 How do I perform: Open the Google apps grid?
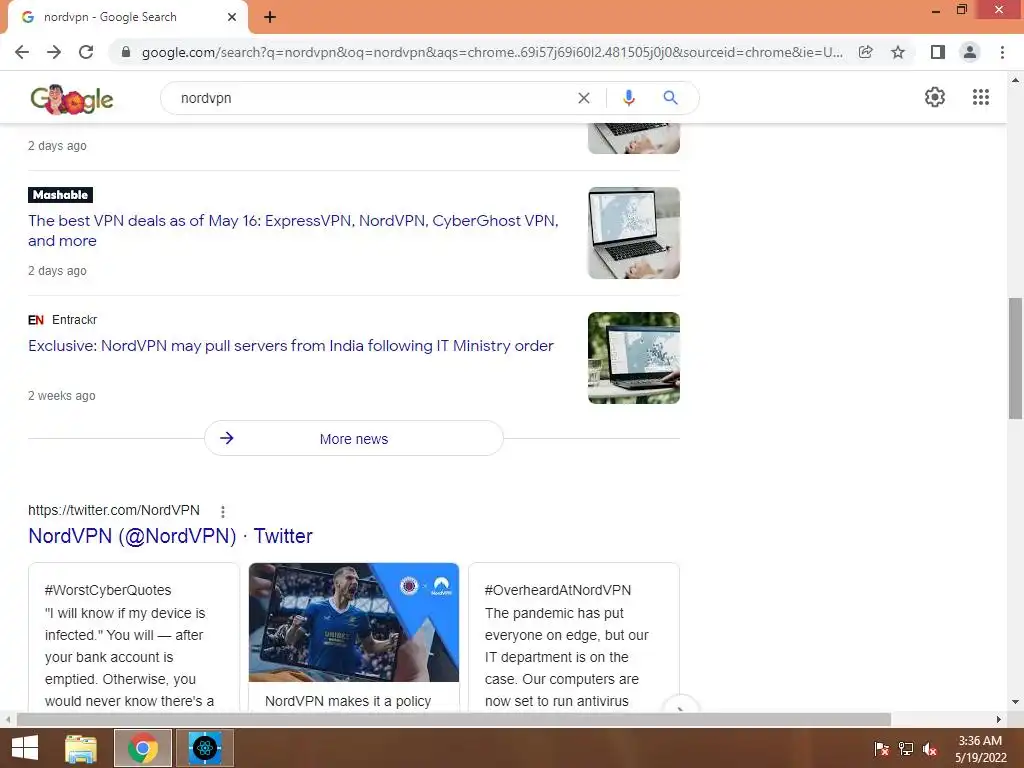pos(980,97)
